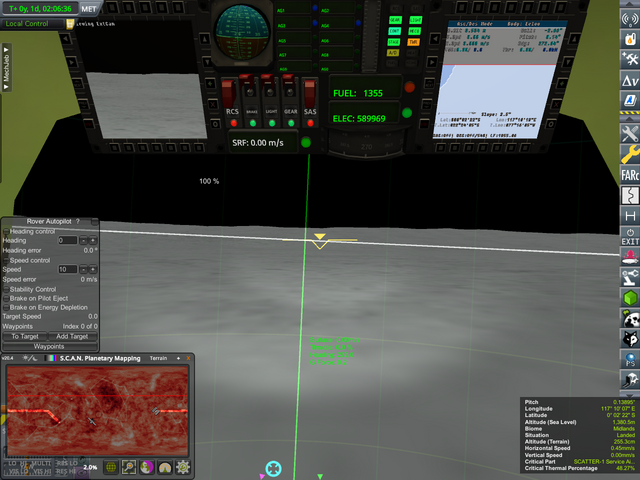Expand SCANsat window with plus button
The width and height of the screenshot is (640, 480).
click(x=178, y=358)
